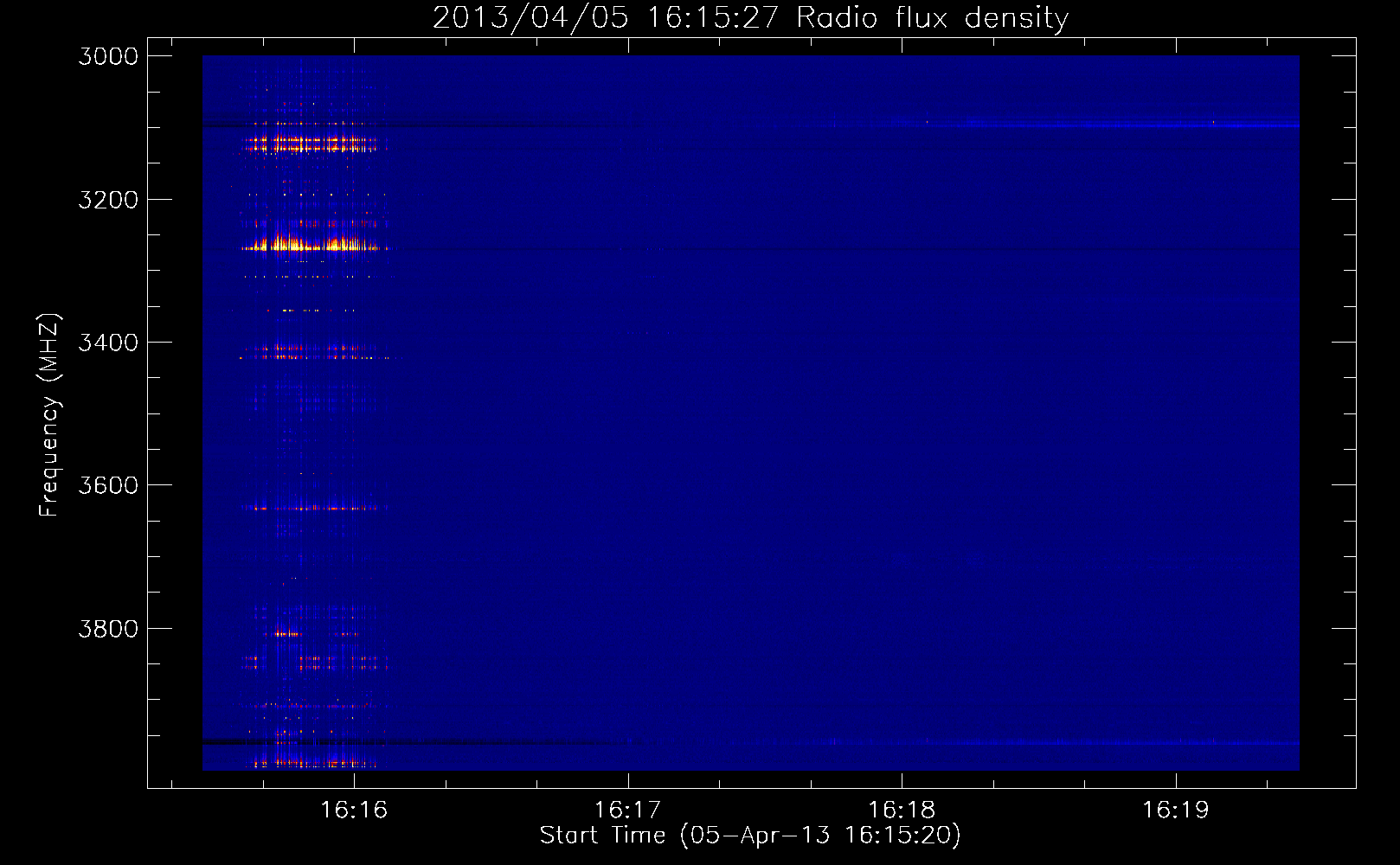Click the '16:16' time axis label
This screenshot has width=1400, height=865.
354,811
